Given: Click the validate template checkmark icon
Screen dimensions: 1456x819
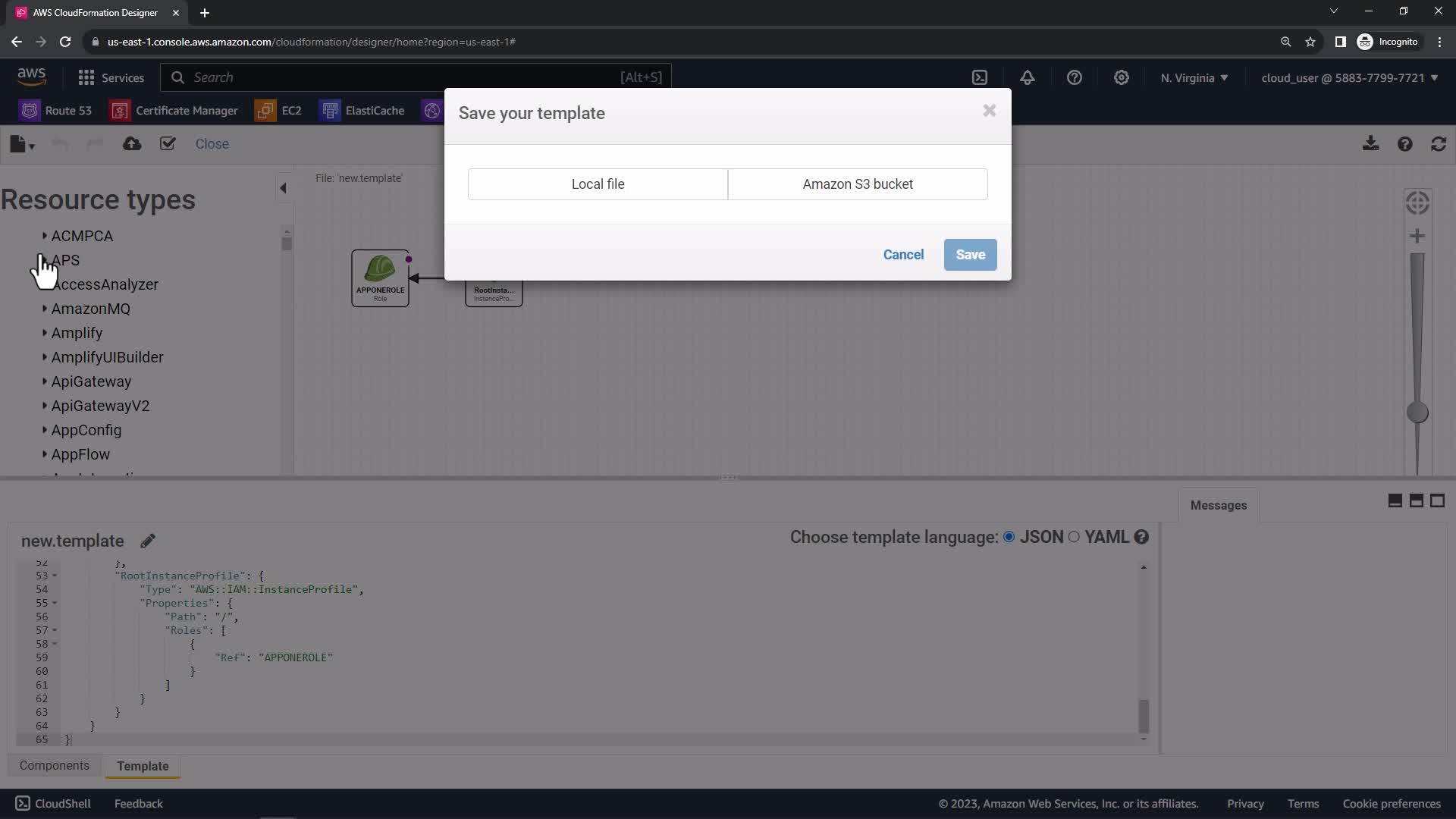Looking at the screenshot, I should [168, 143].
